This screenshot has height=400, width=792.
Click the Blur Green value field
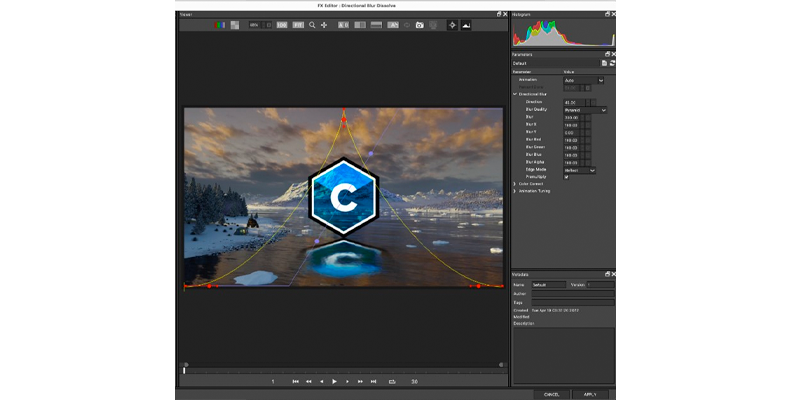(x=572, y=148)
